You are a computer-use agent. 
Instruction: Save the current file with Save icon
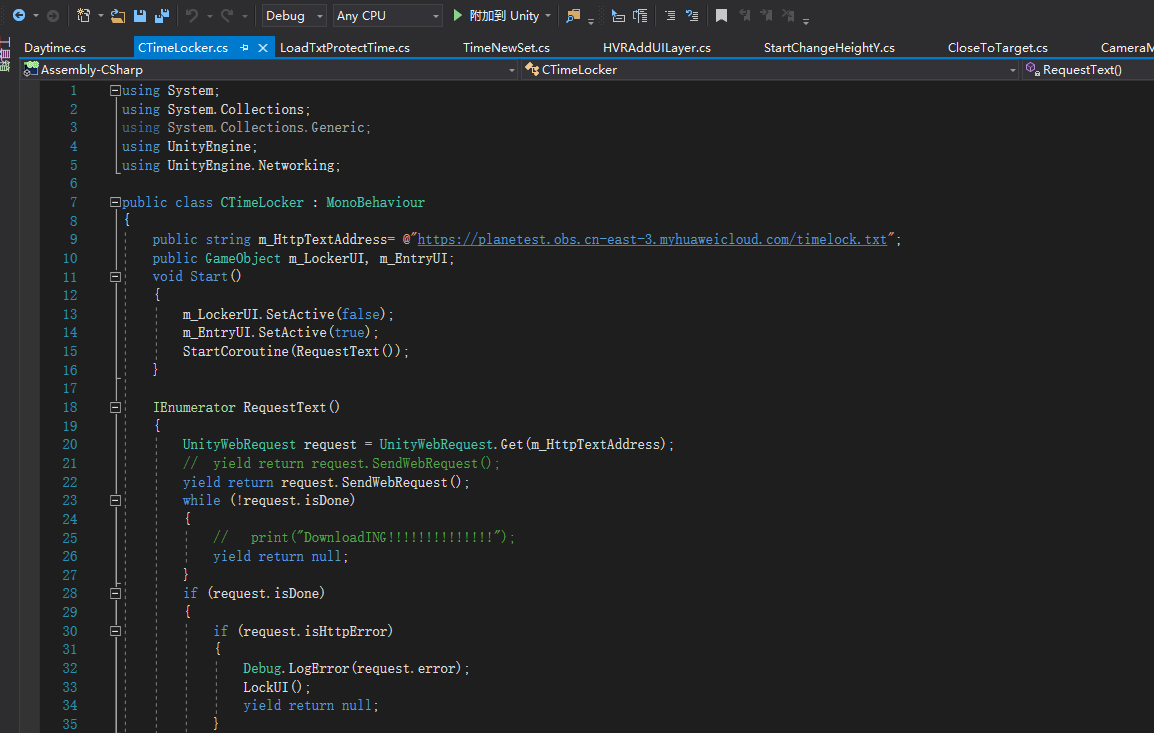[140, 16]
